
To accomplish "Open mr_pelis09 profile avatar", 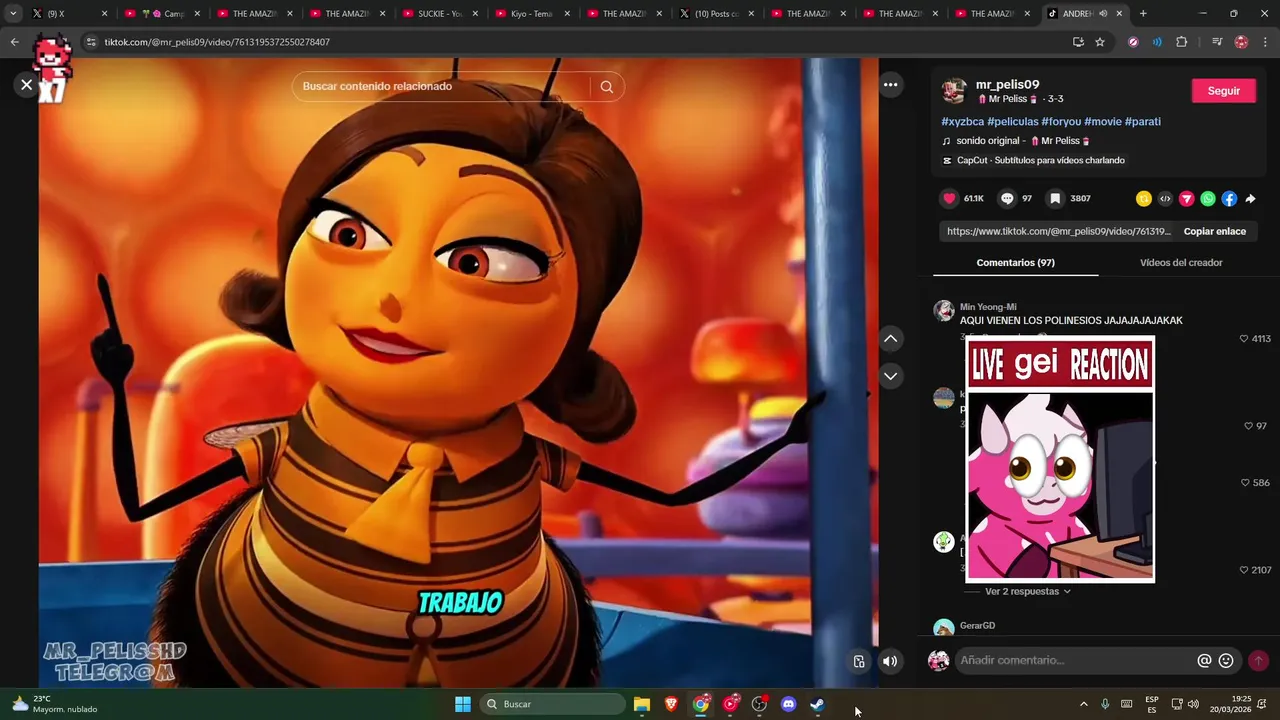I will coord(955,91).
